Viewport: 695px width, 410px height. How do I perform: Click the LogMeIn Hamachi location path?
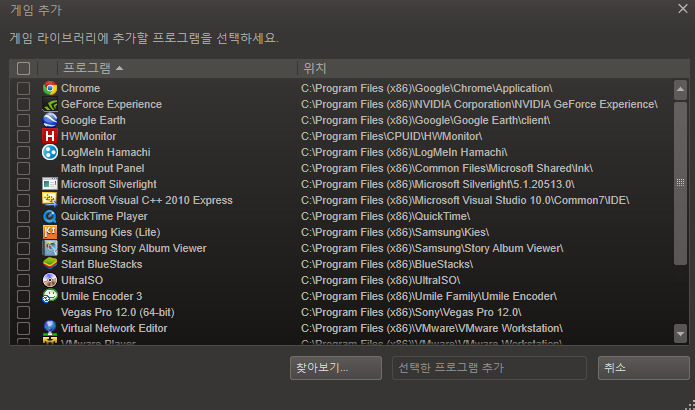[x=404, y=152]
